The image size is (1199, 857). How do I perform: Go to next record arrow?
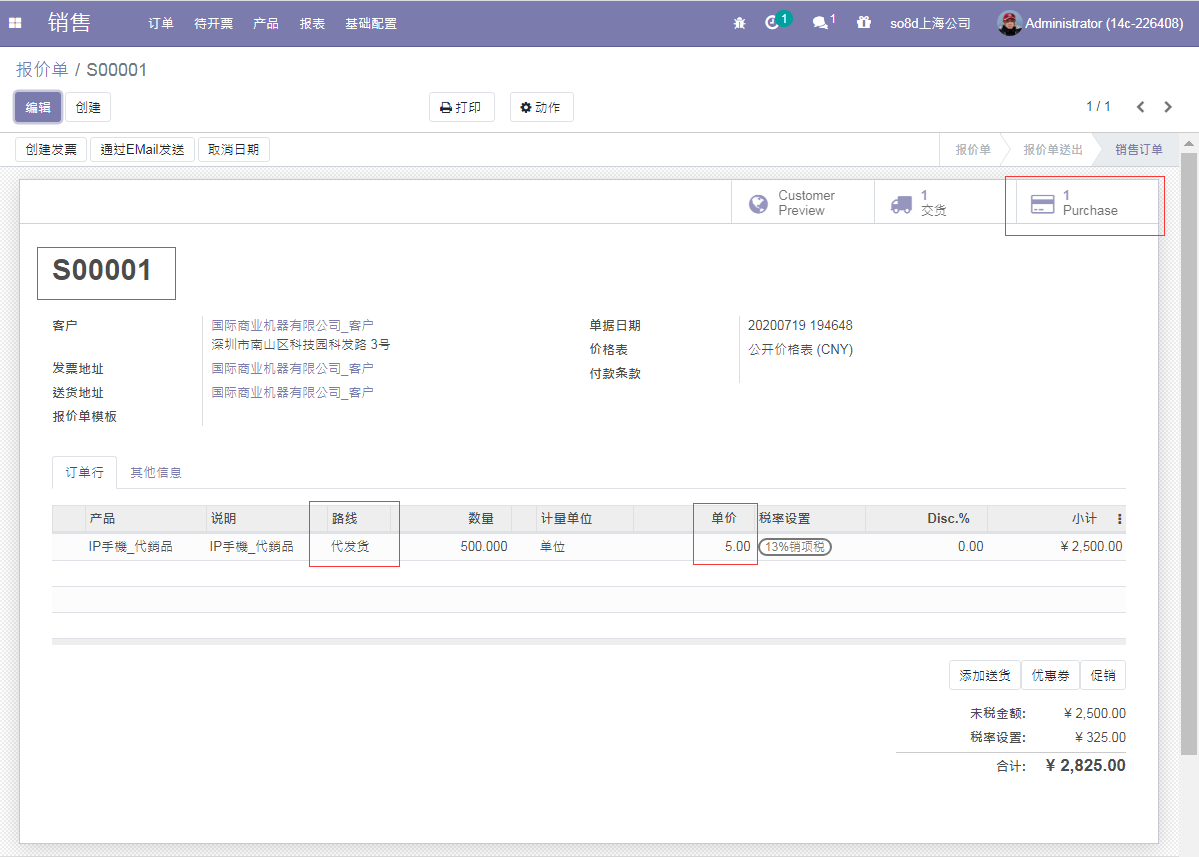pyautogui.click(x=1167, y=107)
